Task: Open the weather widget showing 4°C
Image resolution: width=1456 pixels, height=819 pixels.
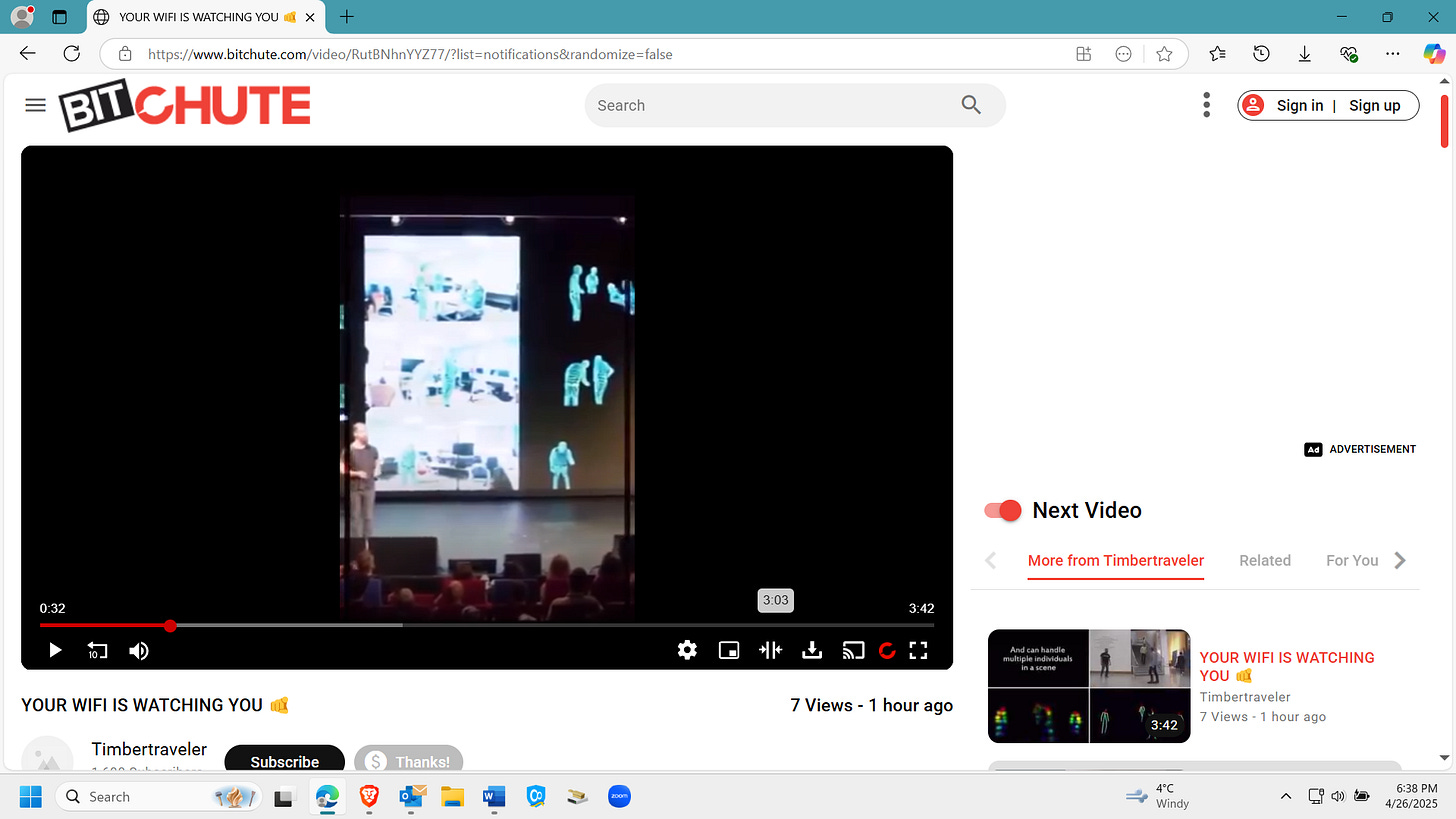Action: [1158, 797]
